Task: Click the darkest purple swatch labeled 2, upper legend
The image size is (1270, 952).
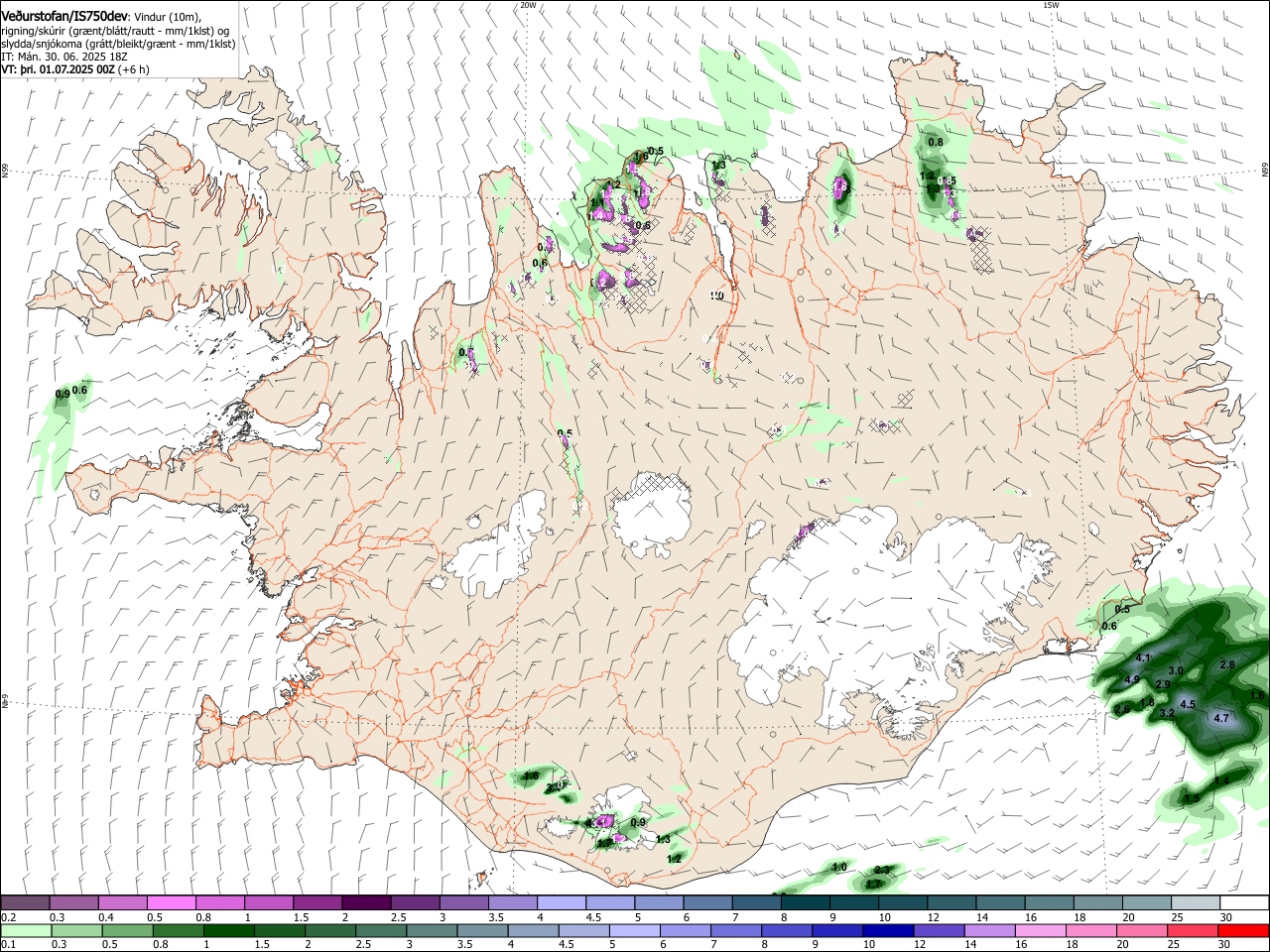Action: pos(365,902)
